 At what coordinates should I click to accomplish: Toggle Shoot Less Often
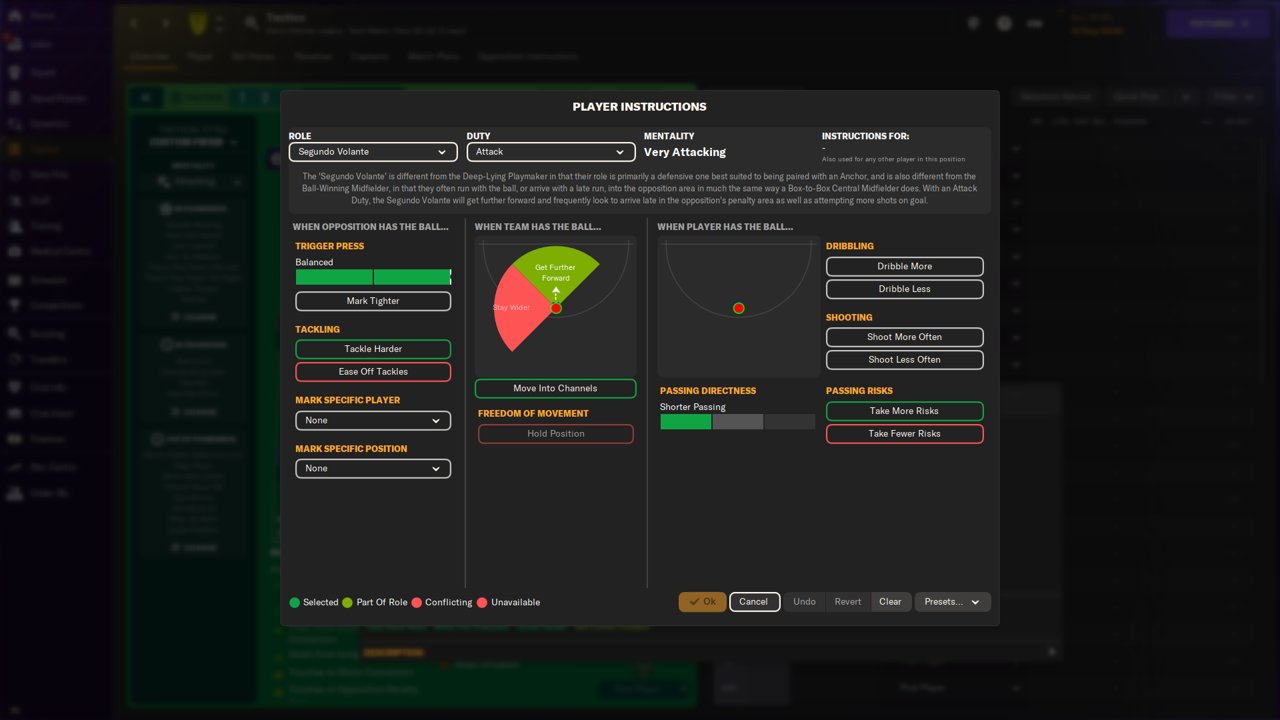pos(905,360)
